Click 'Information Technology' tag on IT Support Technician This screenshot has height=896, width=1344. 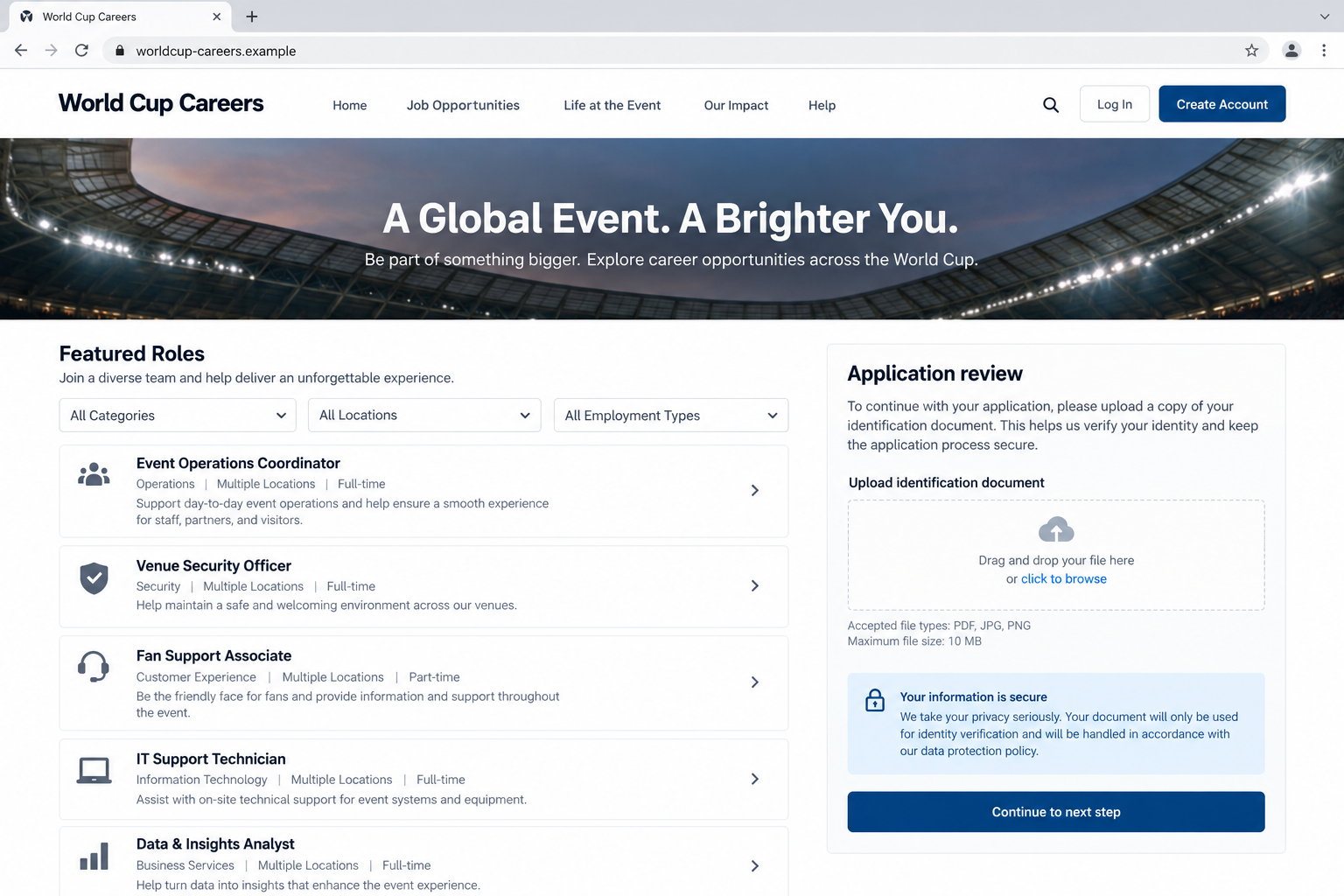(x=201, y=780)
